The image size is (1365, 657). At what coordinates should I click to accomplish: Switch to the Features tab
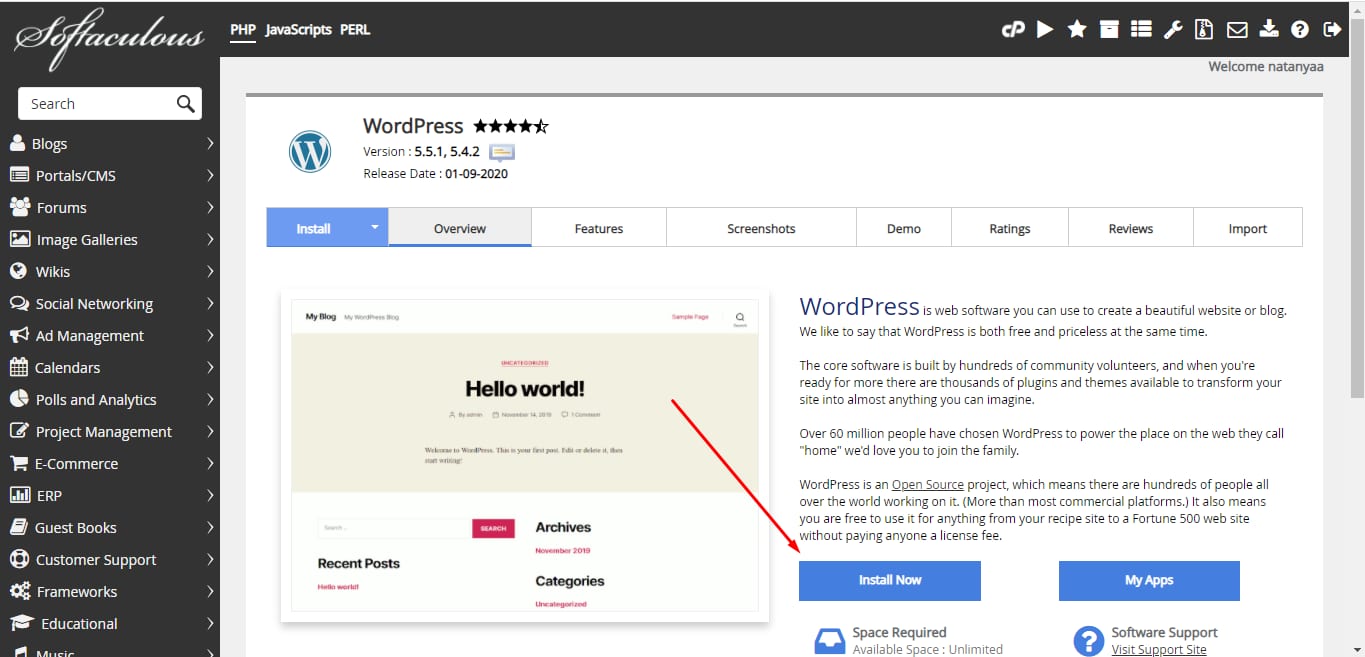pyautogui.click(x=598, y=228)
